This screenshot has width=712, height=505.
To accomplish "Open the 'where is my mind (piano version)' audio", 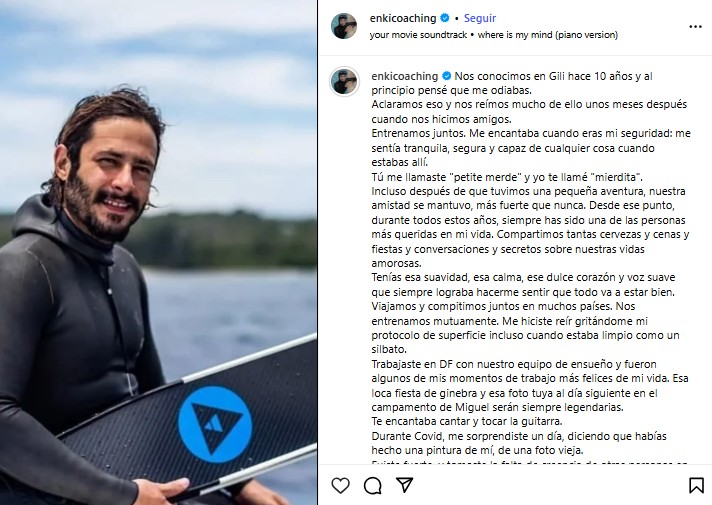I will point(548,35).
